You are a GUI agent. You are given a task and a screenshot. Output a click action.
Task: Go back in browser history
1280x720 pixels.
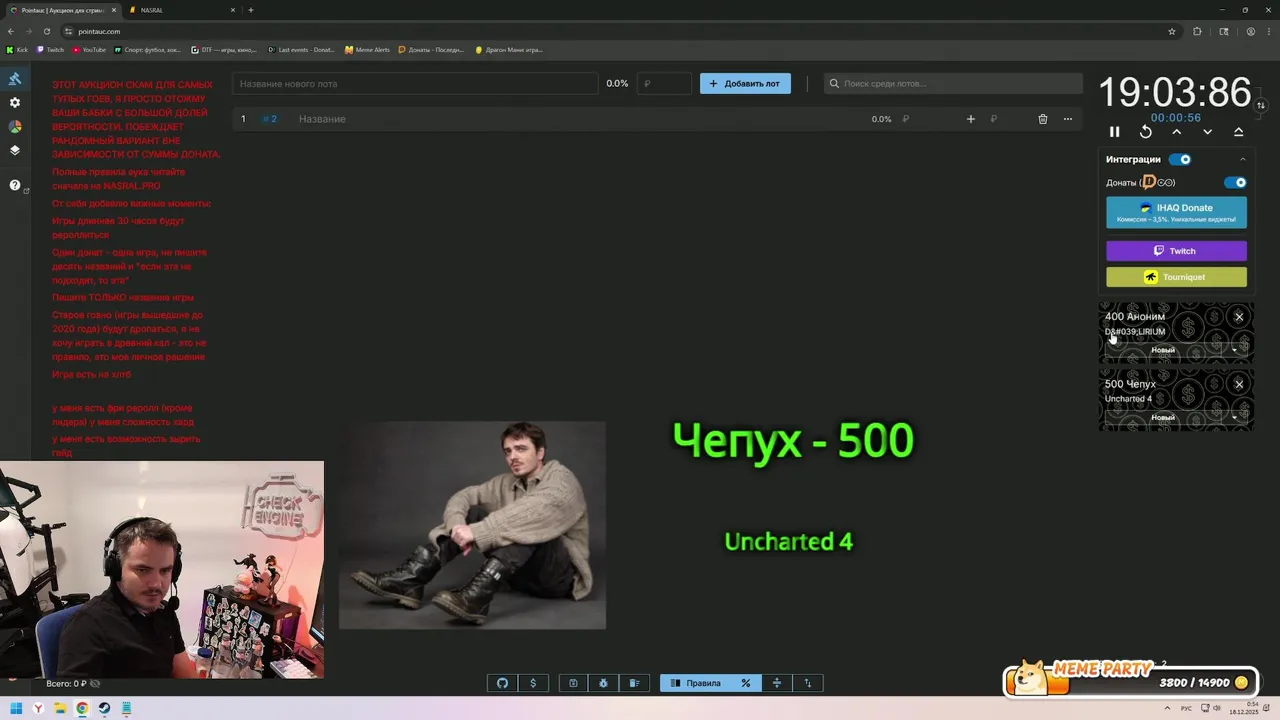point(11,31)
